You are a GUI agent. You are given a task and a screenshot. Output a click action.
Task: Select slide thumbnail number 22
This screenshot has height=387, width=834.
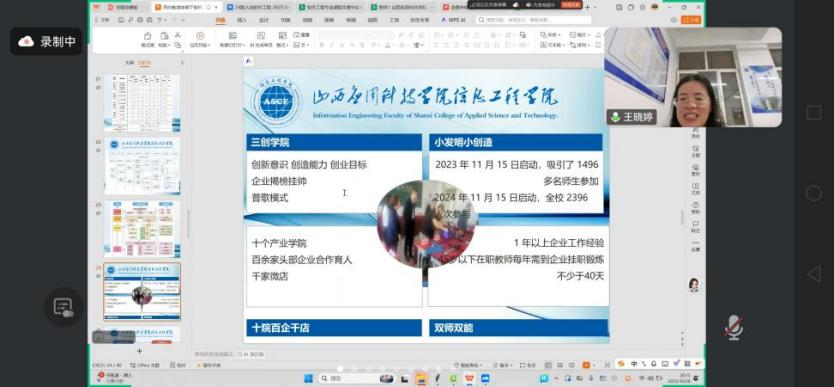pos(142,166)
